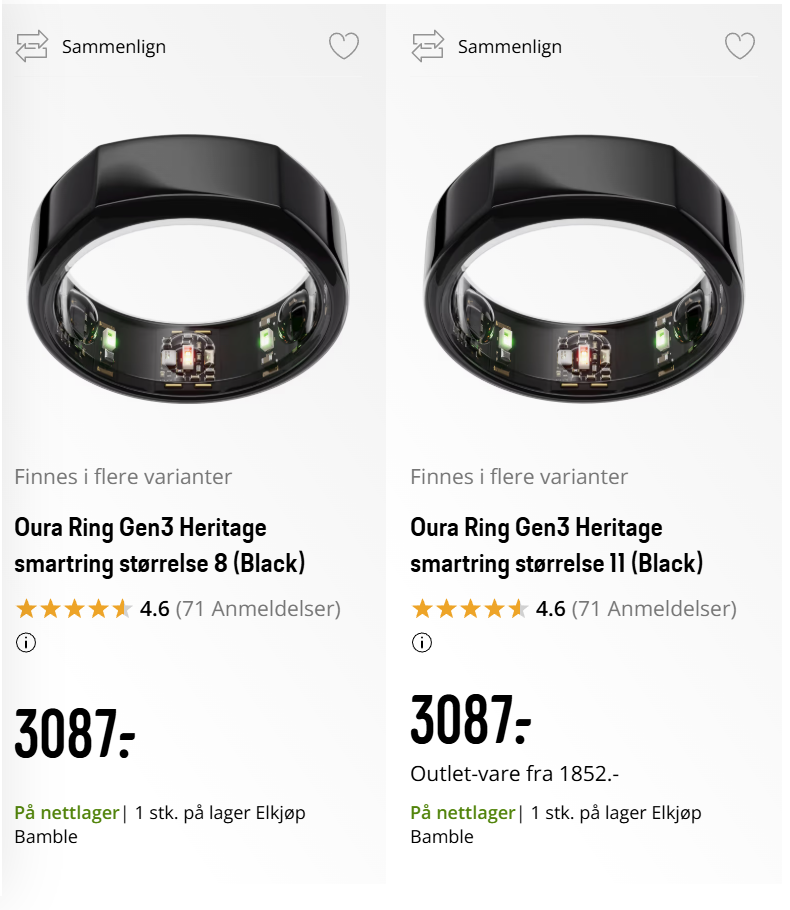The width and height of the screenshot is (790, 910).
Task: Favorite the size 8 ring with heart icon
Action: point(344,46)
